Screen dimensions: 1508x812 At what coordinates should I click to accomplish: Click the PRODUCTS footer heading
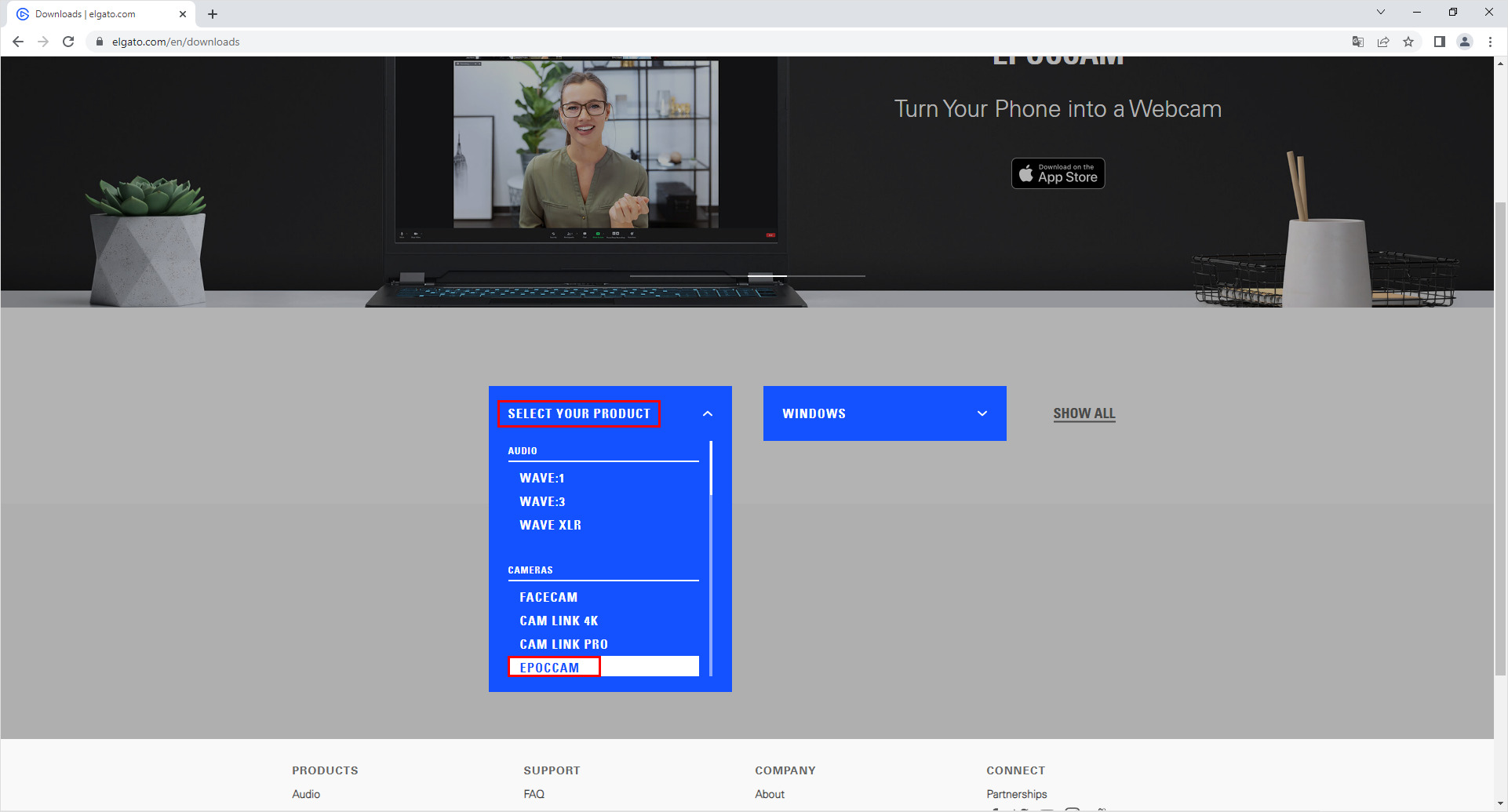(325, 770)
